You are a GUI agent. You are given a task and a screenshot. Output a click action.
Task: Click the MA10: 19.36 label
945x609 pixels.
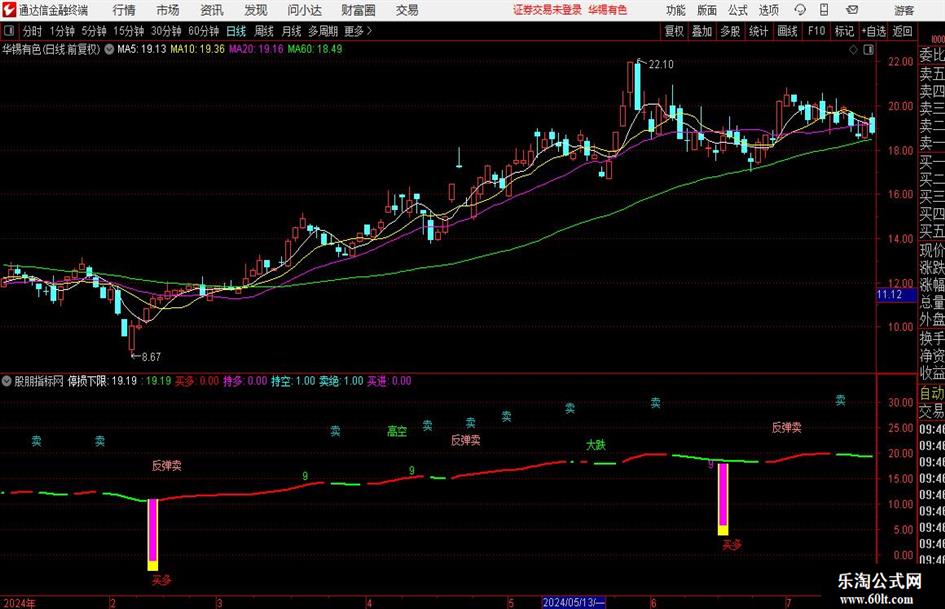pyautogui.click(x=198, y=49)
